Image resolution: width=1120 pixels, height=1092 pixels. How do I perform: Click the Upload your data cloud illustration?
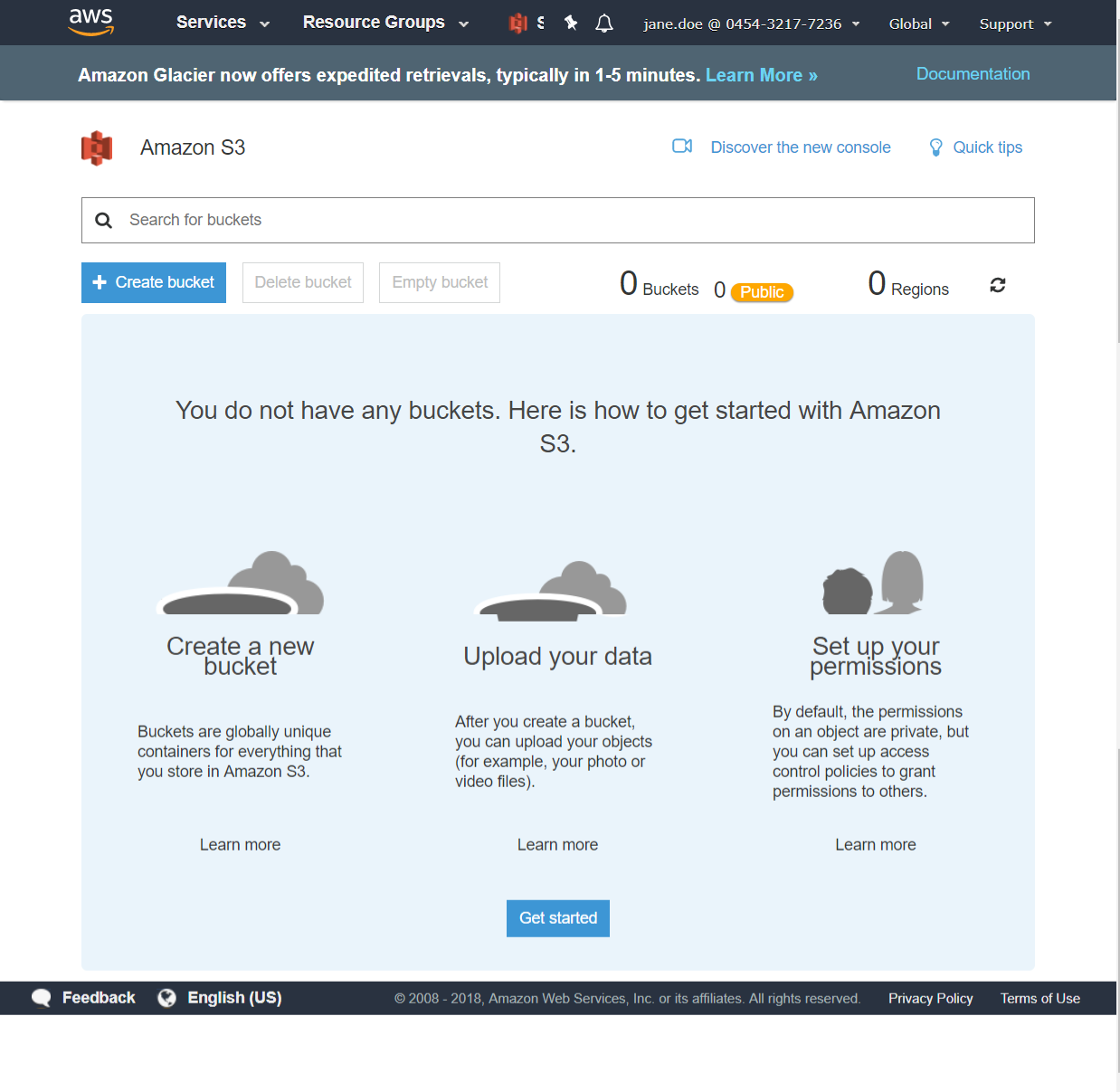point(552,590)
